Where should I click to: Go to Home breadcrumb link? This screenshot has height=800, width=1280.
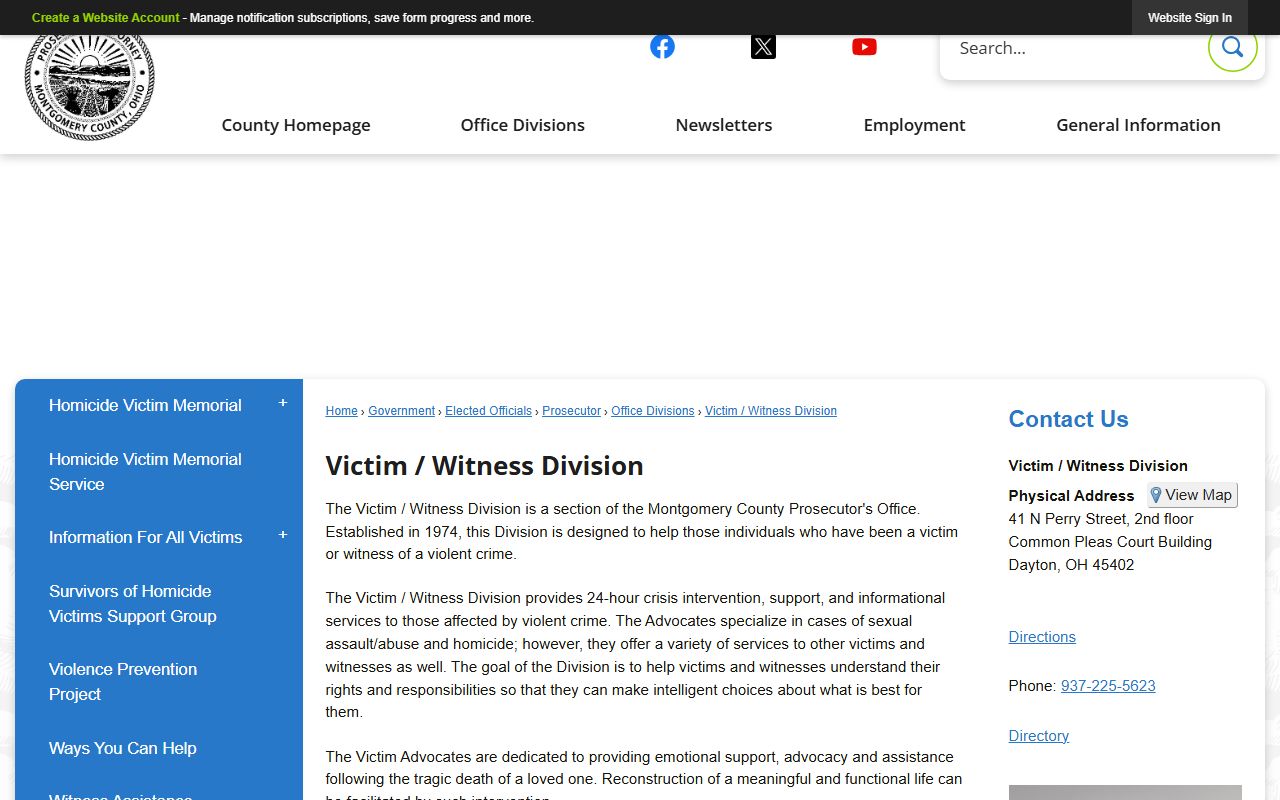point(341,411)
